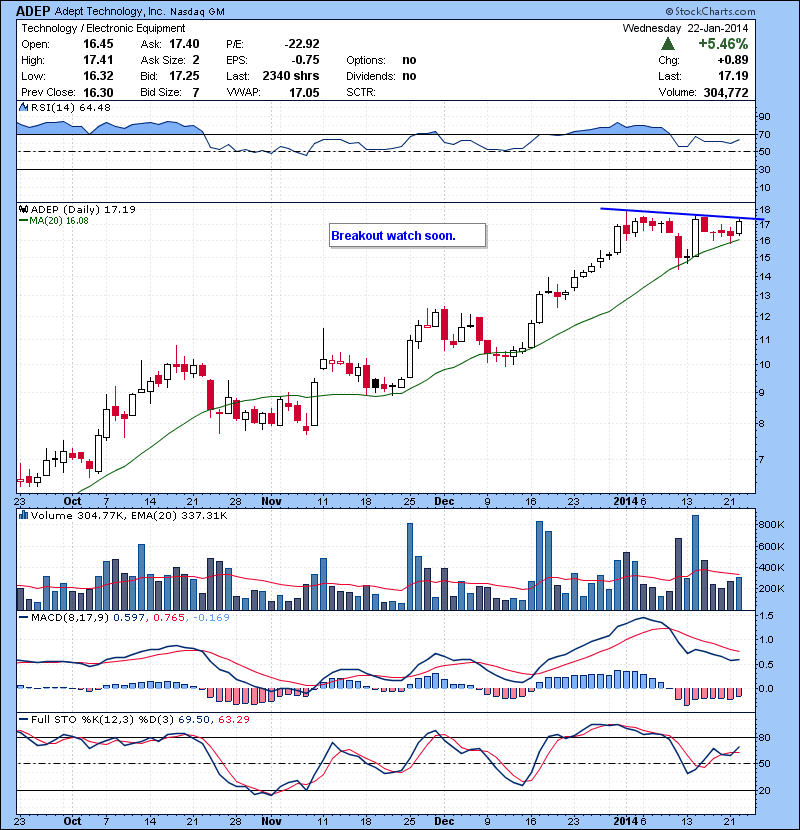Click the Dividends value no
Image resolution: width=800 pixels, height=830 pixels.
point(409,76)
